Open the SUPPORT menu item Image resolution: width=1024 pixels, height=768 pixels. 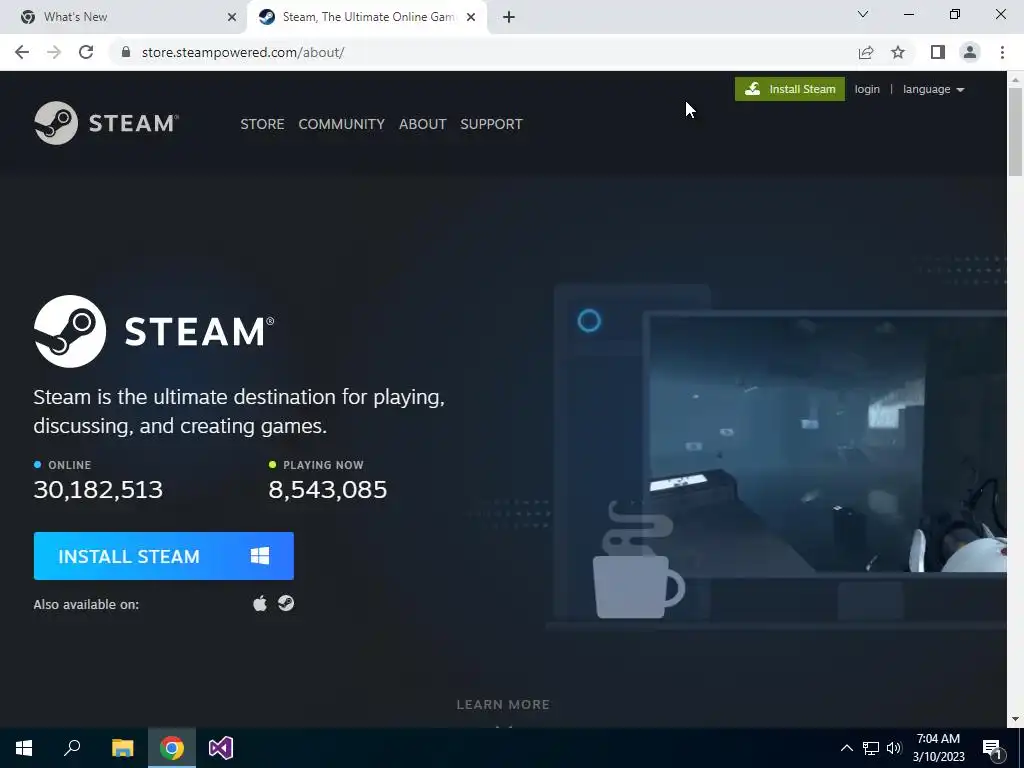click(x=491, y=124)
